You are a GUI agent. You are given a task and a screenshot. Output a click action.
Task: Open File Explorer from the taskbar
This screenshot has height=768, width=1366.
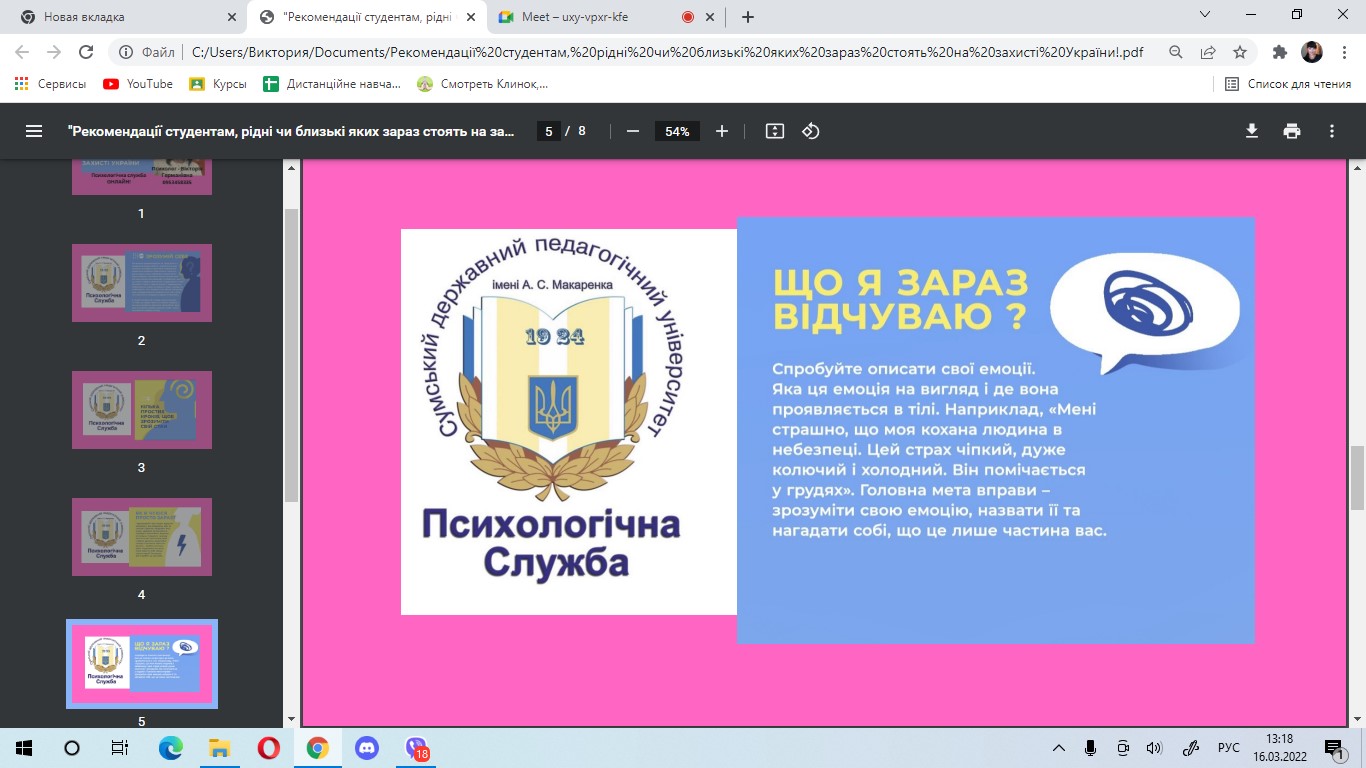click(x=219, y=748)
